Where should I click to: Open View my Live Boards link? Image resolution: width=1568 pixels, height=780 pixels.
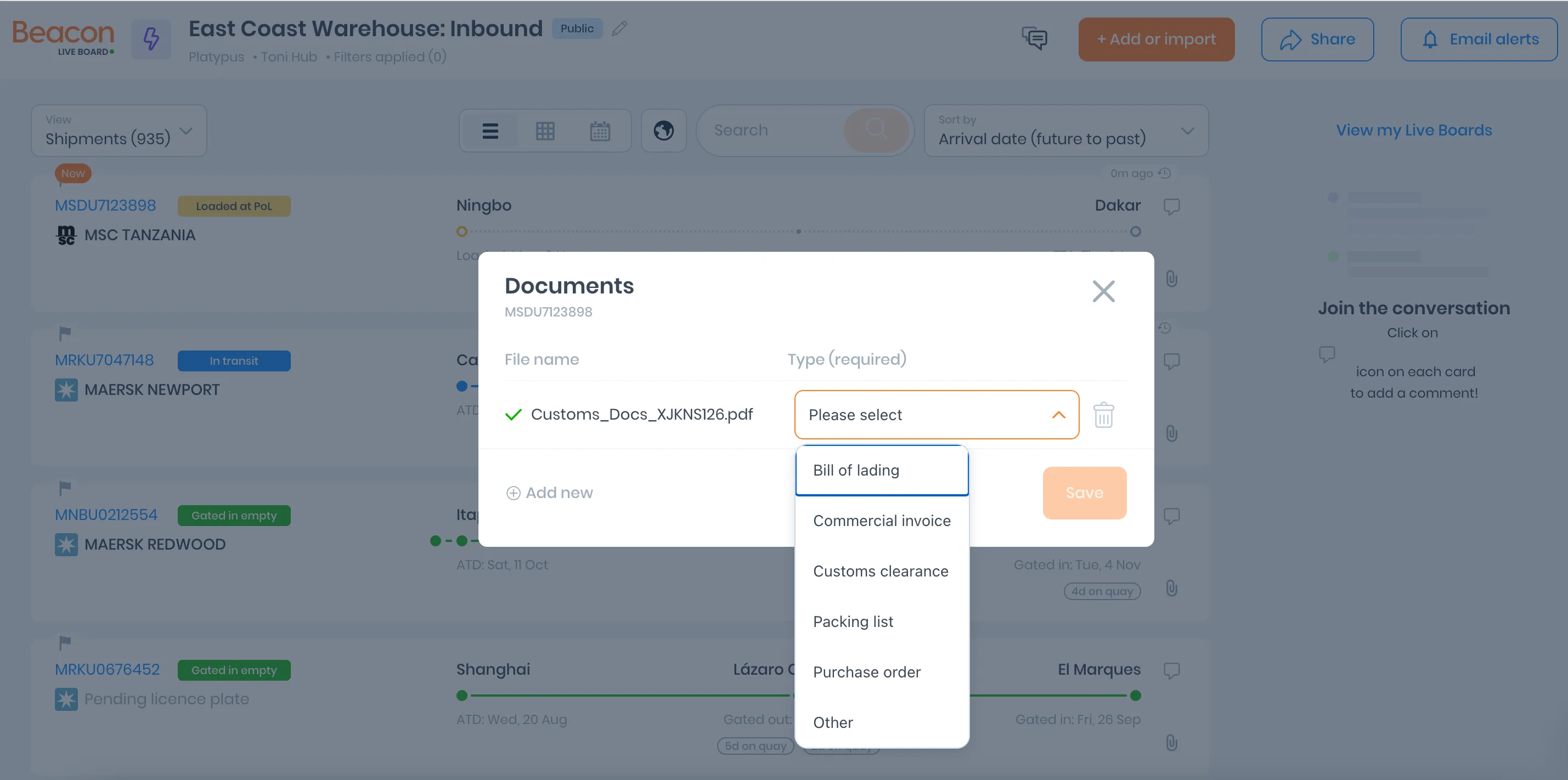pos(1413,130)
